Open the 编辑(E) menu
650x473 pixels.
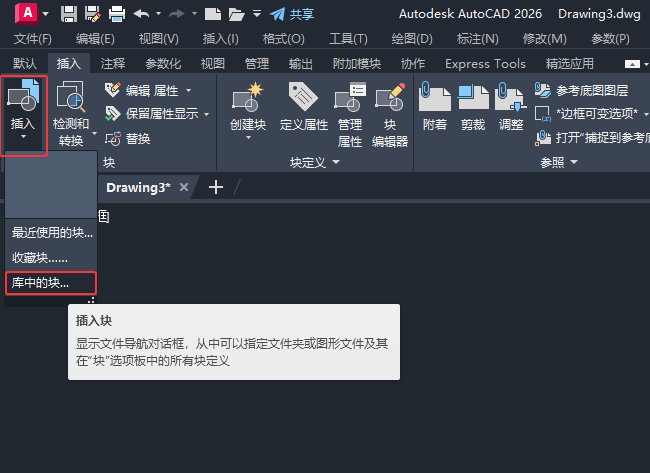tap(95, 39)
